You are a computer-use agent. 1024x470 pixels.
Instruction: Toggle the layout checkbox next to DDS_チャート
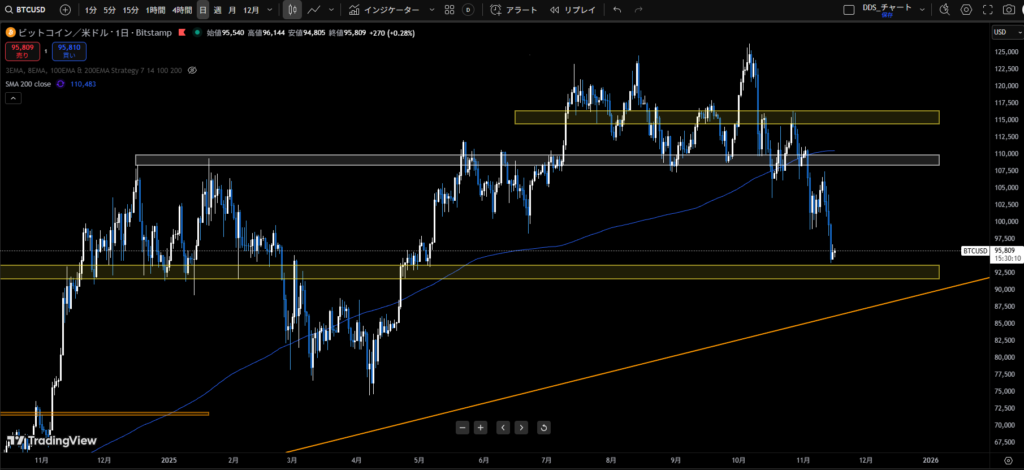point(847,9)
